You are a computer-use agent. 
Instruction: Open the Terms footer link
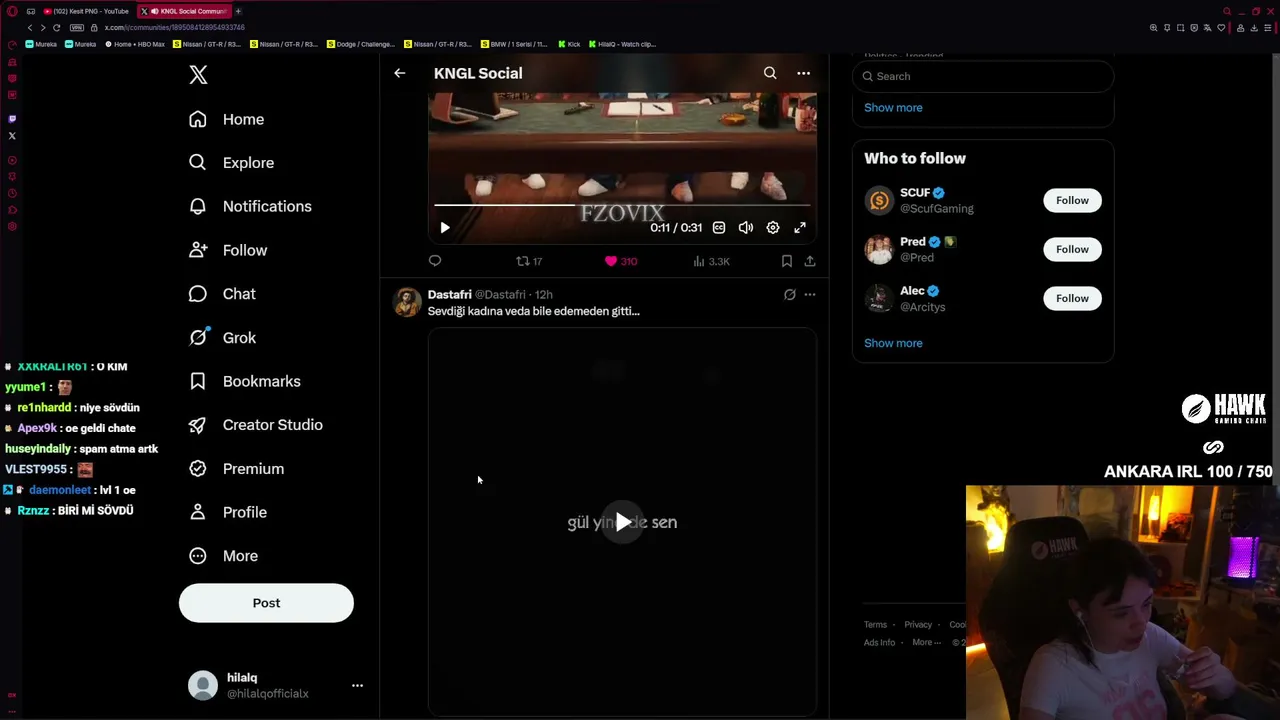pyautogui.click(x=875, y=625)
